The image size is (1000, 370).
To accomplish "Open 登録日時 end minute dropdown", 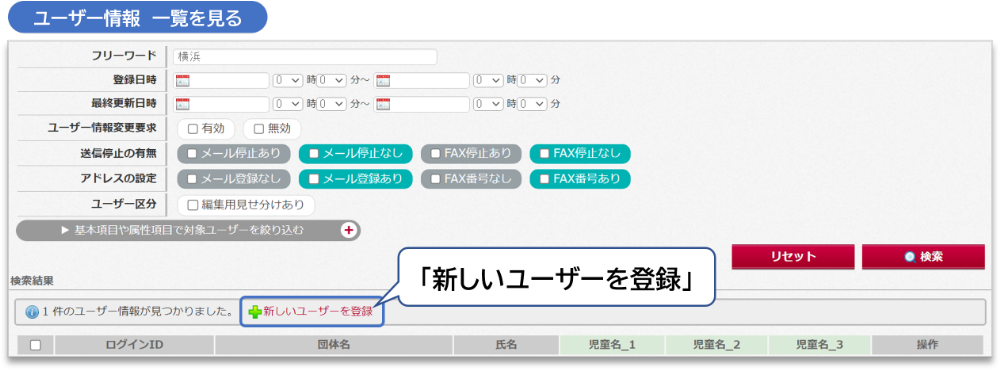I will click(533, 80).
